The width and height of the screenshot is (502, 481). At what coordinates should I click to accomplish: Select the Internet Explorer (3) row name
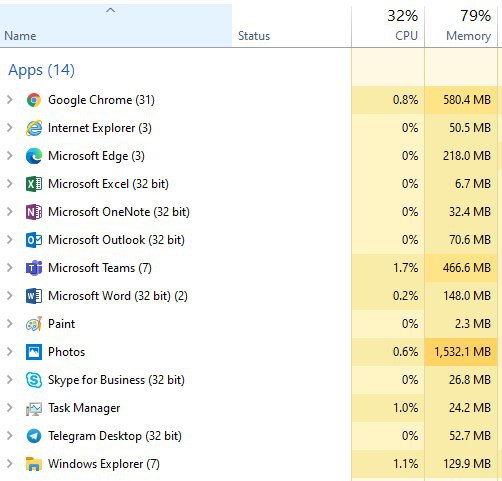coord(100,128)
